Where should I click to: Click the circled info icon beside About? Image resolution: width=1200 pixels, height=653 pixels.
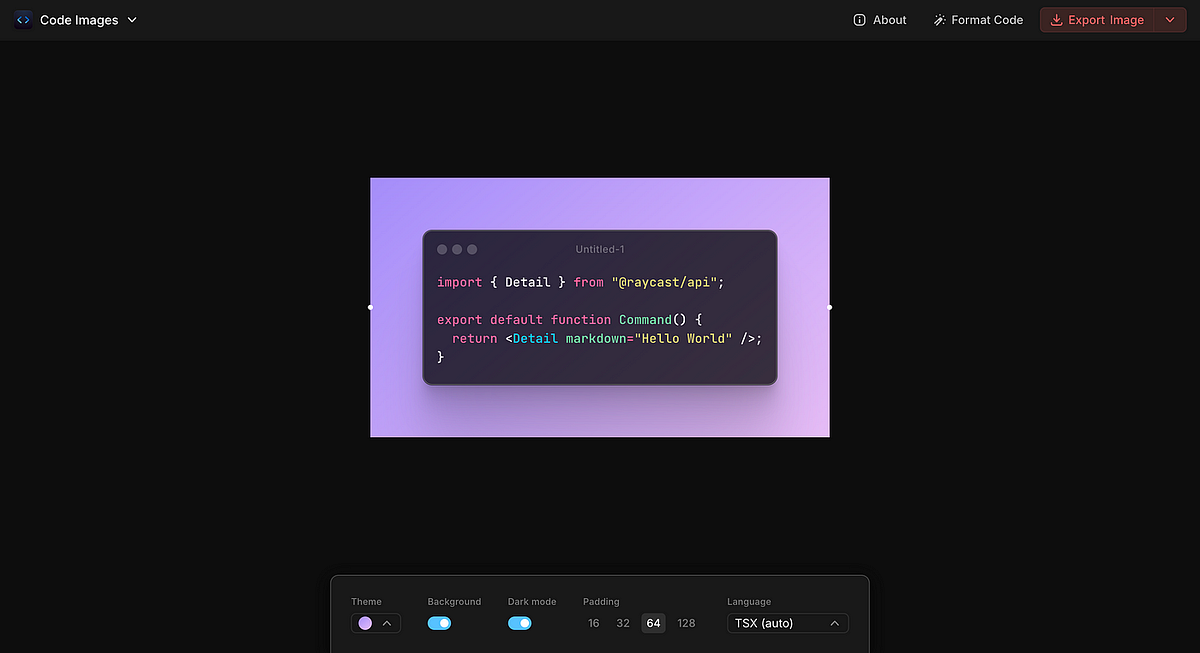(x=858, y=19)
